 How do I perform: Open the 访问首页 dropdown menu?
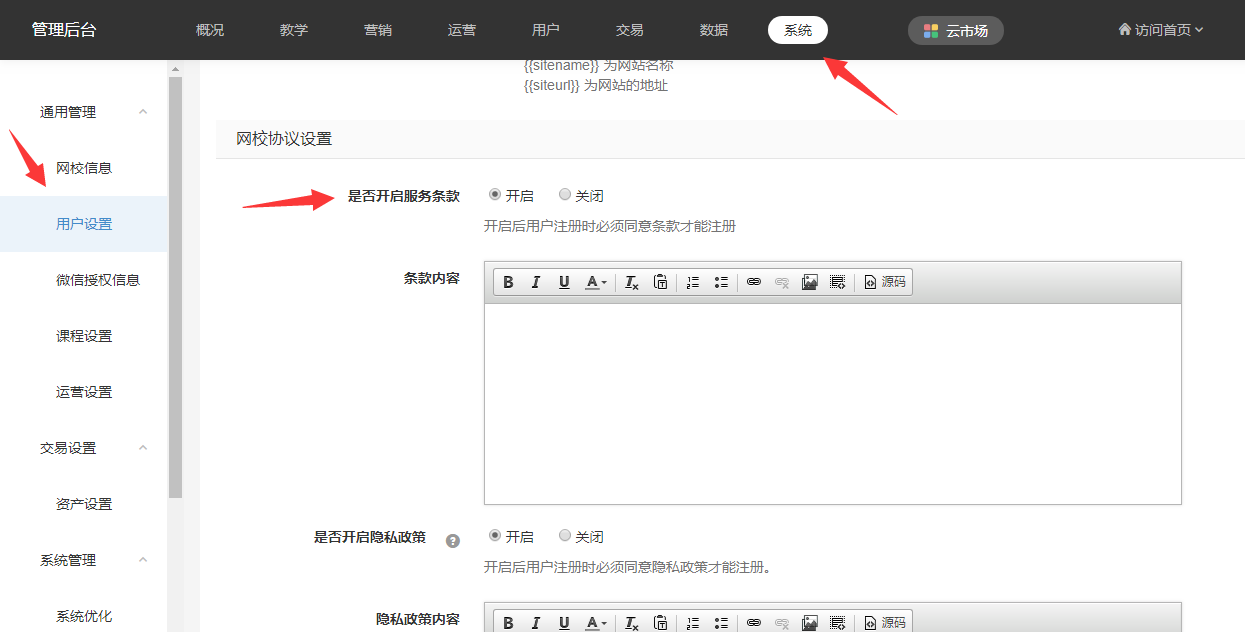pos(1160,30)
